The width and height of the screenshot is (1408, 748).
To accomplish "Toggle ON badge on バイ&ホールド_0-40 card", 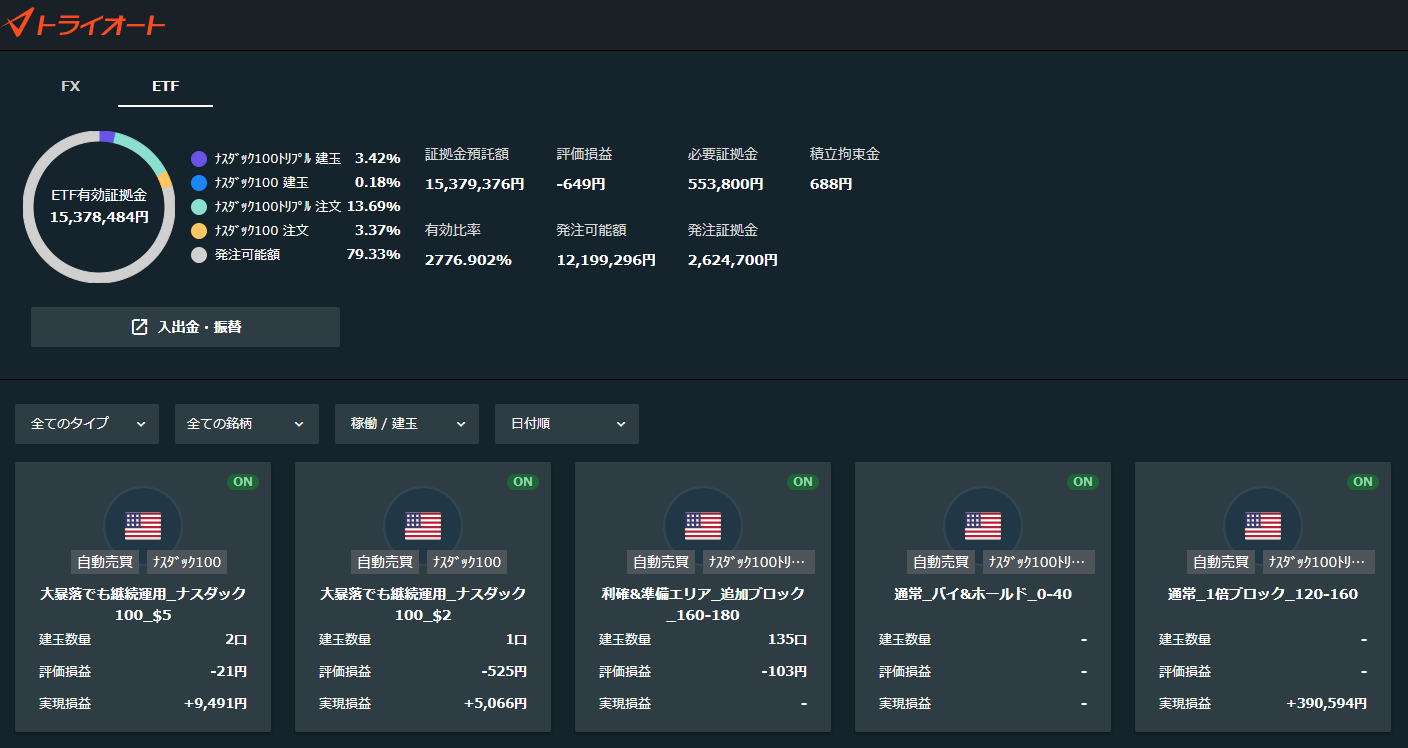I will (x=1083, y=482).
